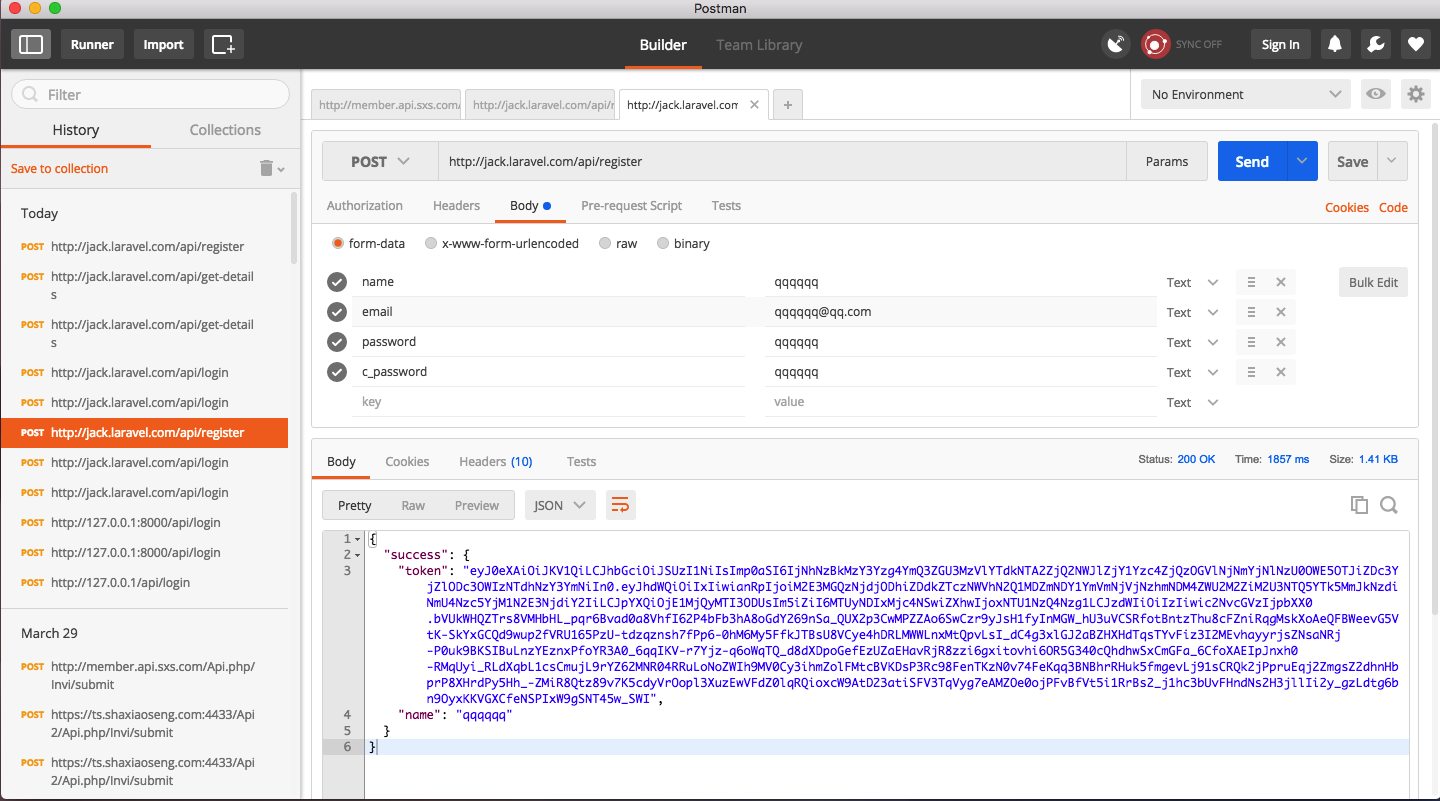Open the JSON format dropdown

tap(560, 505)
